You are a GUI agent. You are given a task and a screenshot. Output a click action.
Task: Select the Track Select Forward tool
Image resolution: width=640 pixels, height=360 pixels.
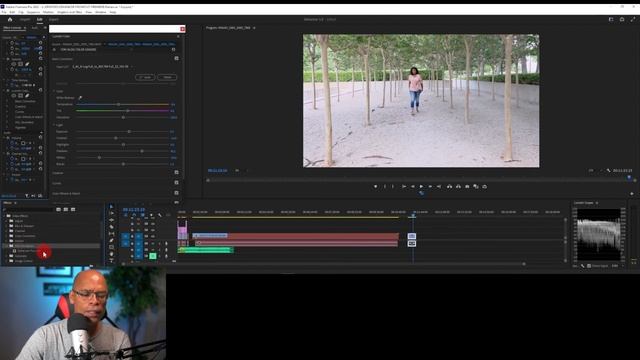111,213
